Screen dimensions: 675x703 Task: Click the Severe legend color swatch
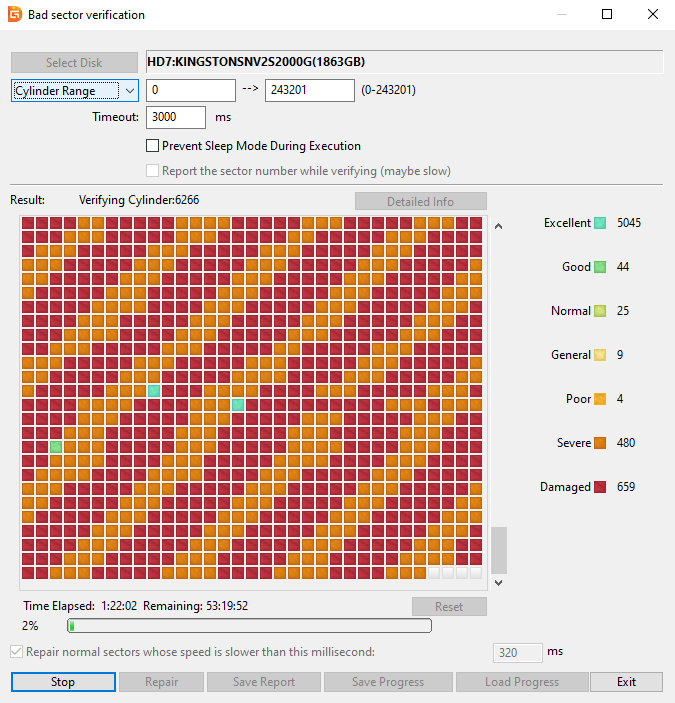[600, 443]
